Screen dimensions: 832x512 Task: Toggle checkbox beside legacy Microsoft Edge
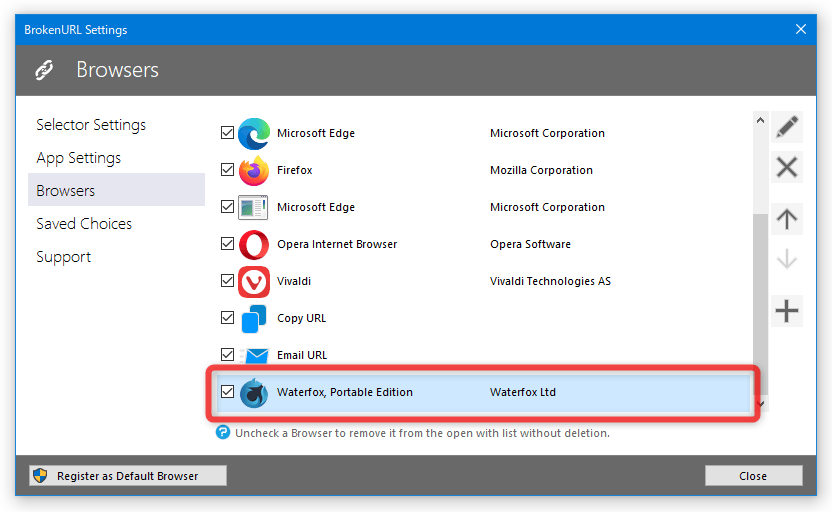point(227,206)
